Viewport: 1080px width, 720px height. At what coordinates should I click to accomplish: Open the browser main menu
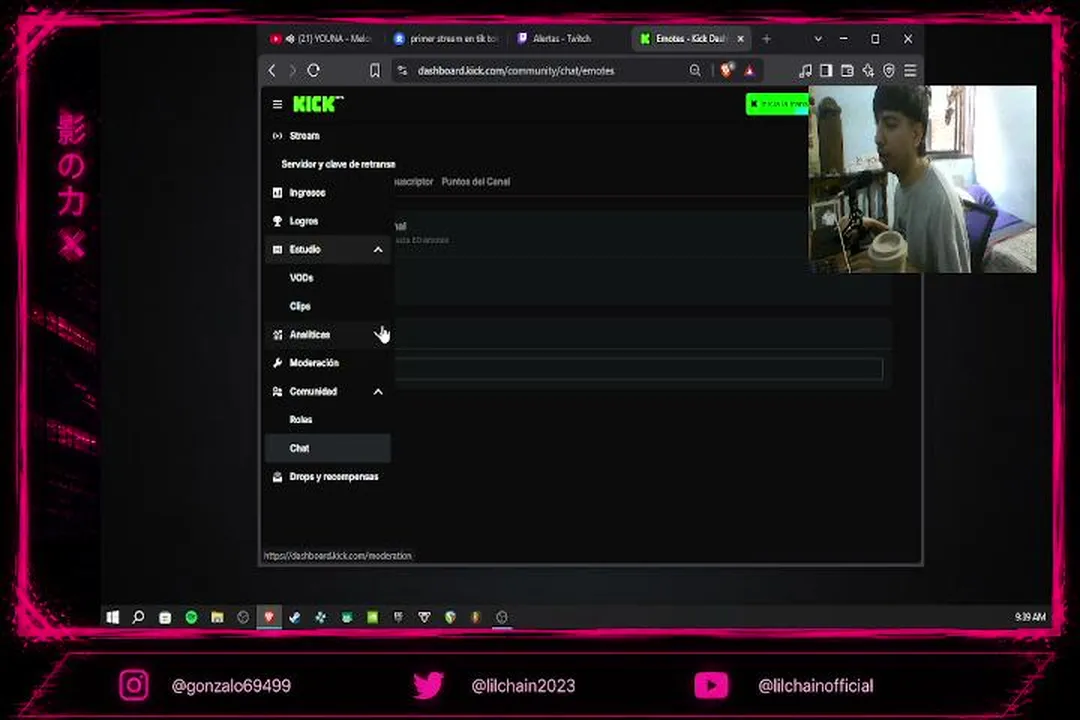click(910, 70)
